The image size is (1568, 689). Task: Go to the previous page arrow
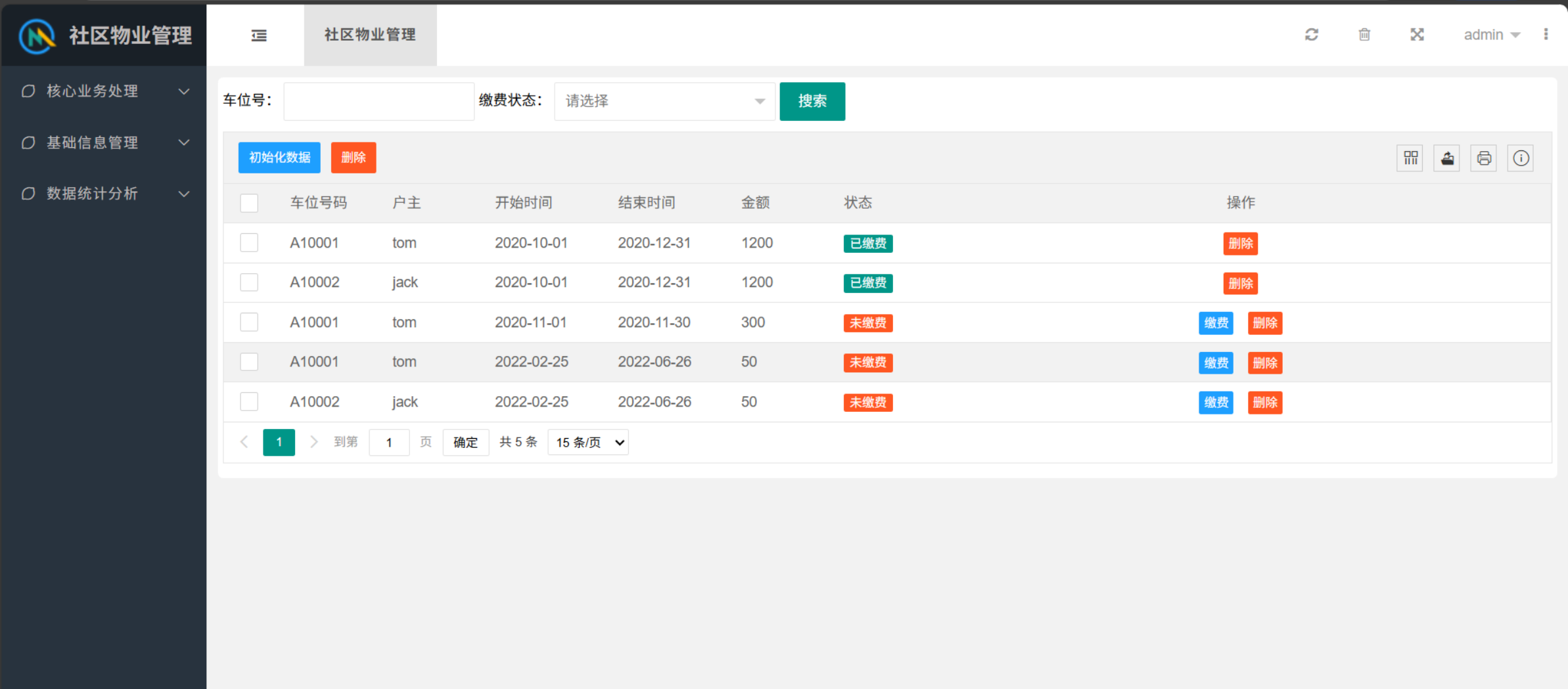pyautogui.click(x=244, y=442)
